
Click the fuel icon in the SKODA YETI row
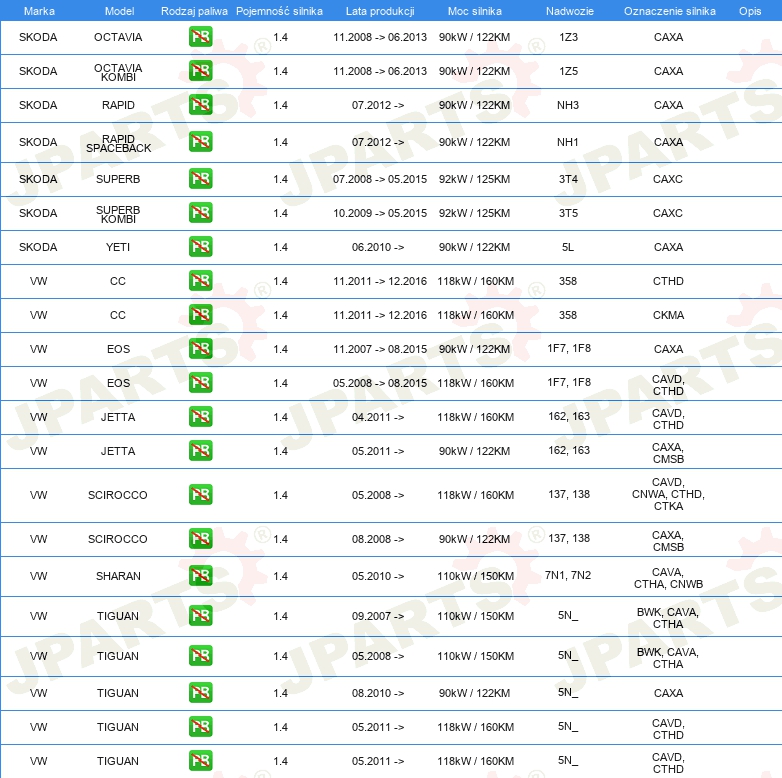200,247
